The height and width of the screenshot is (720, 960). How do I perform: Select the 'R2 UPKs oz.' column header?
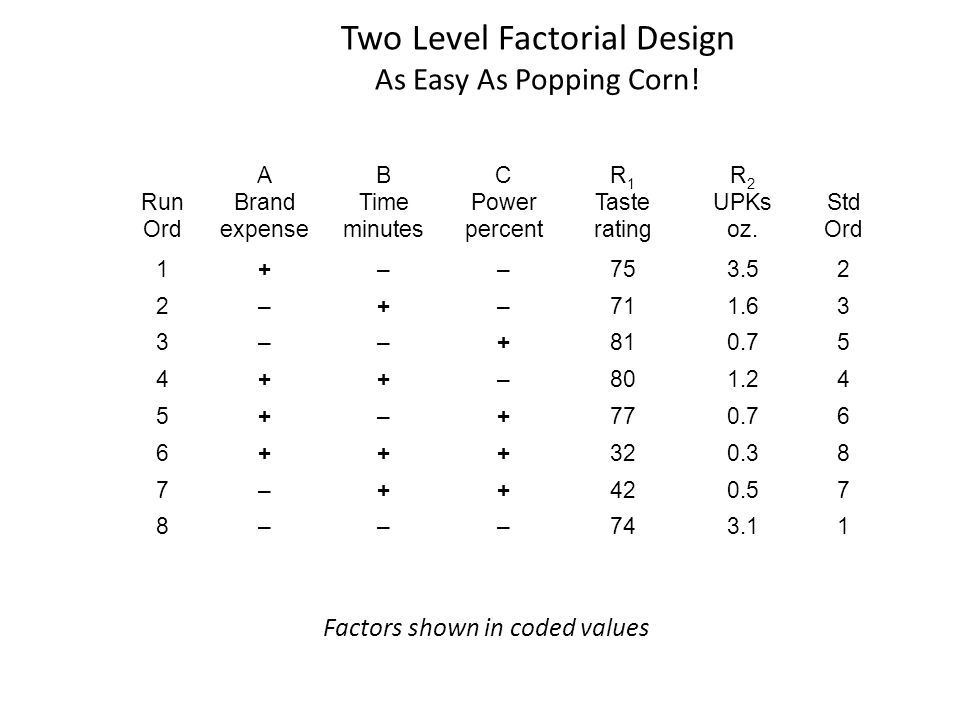pyautogui.click(x=742, y=203)
